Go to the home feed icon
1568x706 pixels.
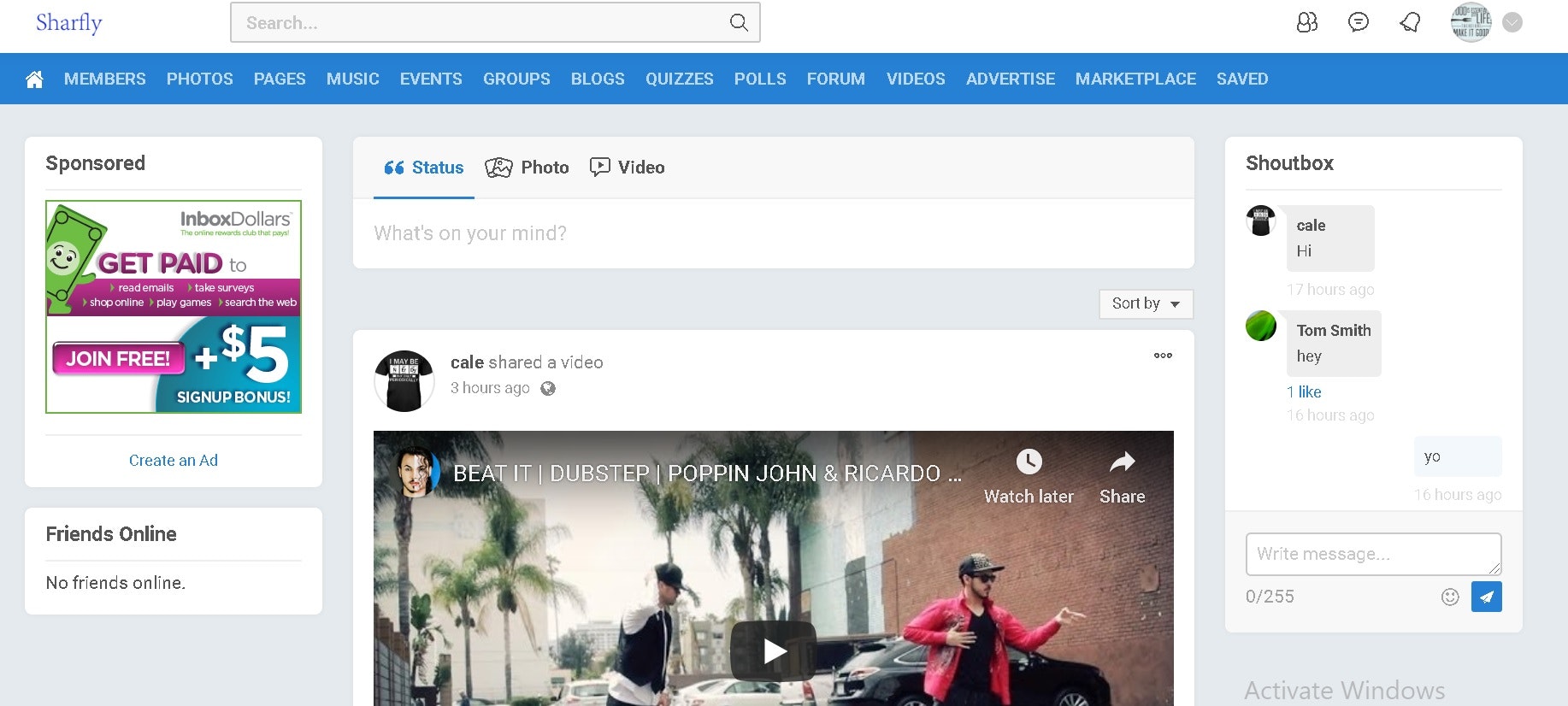[34, 79]
